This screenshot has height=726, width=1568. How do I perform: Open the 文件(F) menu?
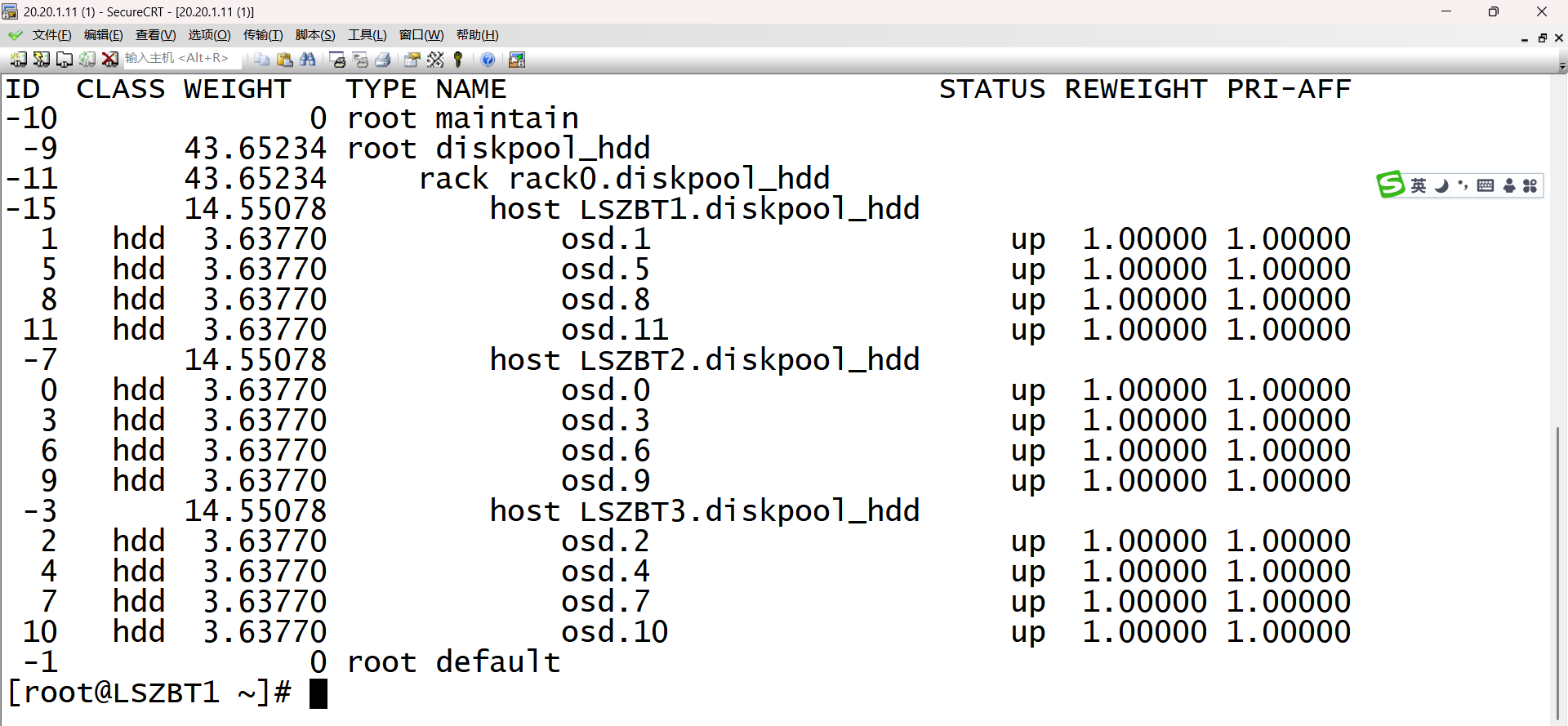51,35
